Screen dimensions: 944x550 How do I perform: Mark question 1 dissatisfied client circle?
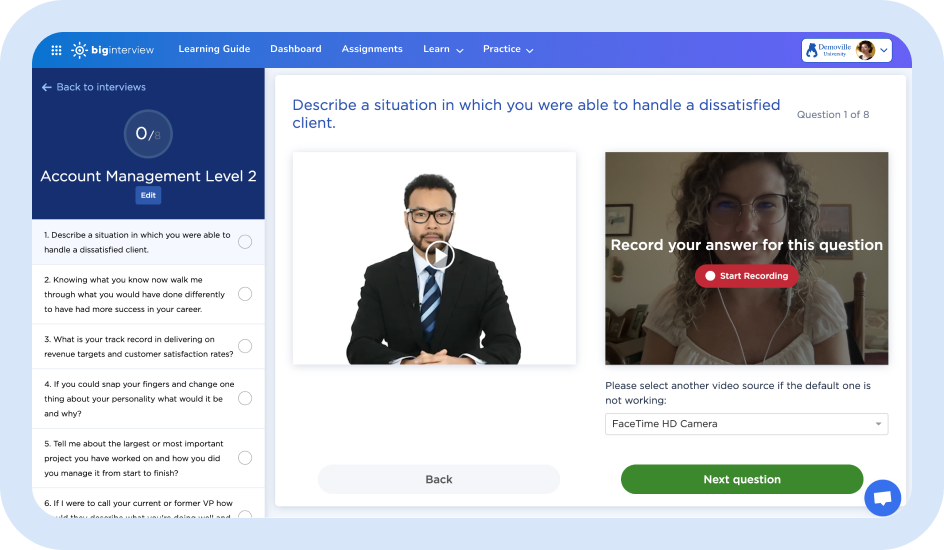[x=245, y=242]
